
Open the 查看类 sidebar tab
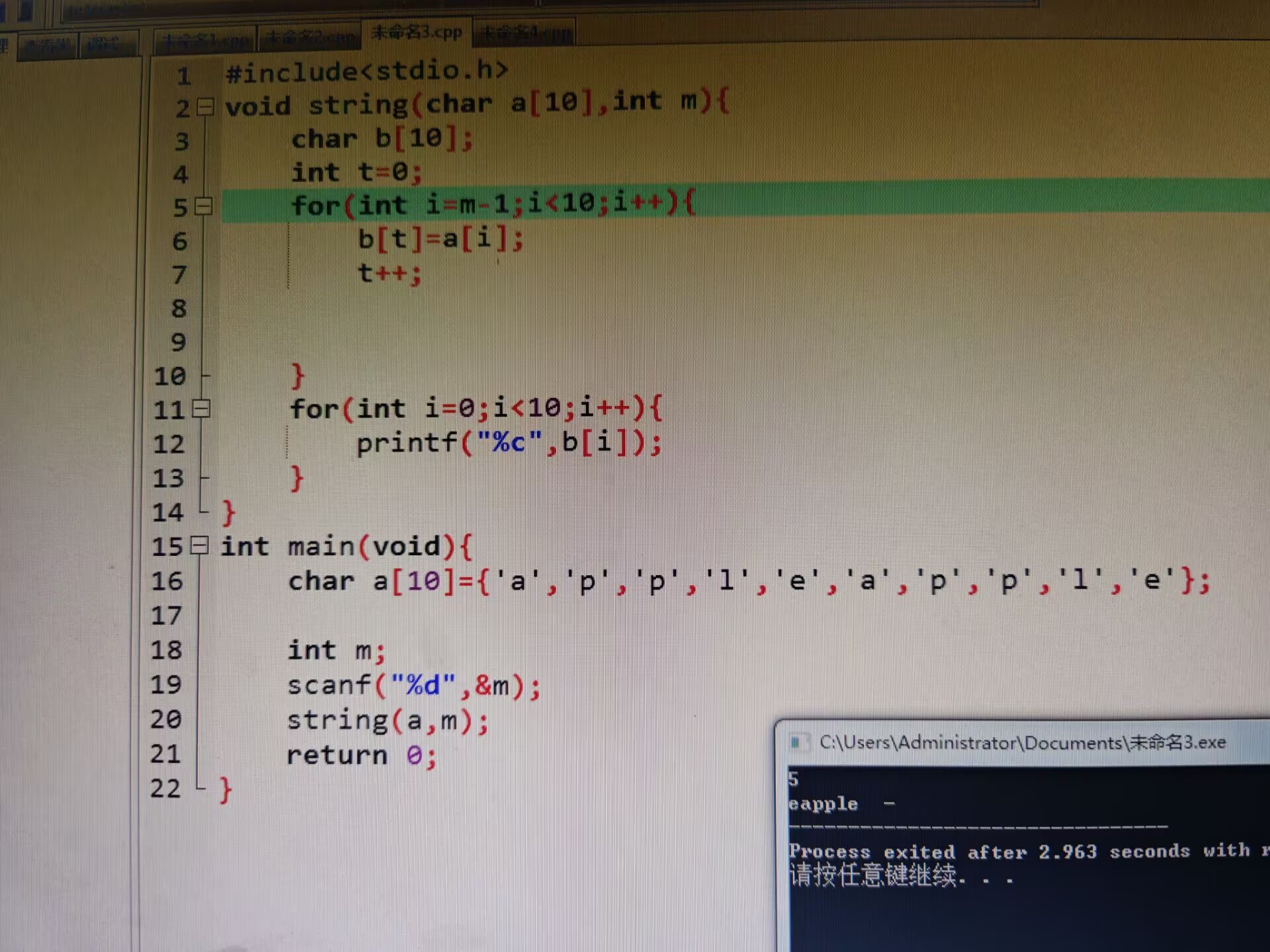tap(48, 45)
